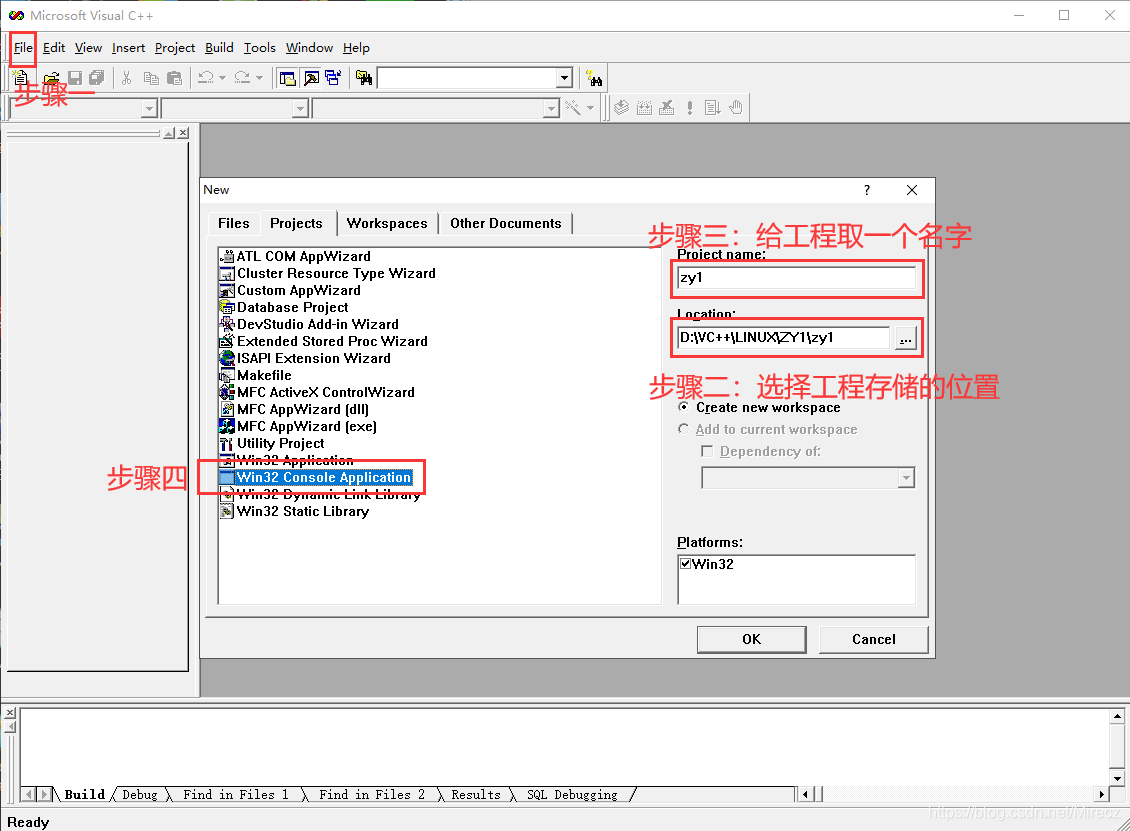
Task: Open the WizardBar members combo dropdown
Action: tap(551, 108)
